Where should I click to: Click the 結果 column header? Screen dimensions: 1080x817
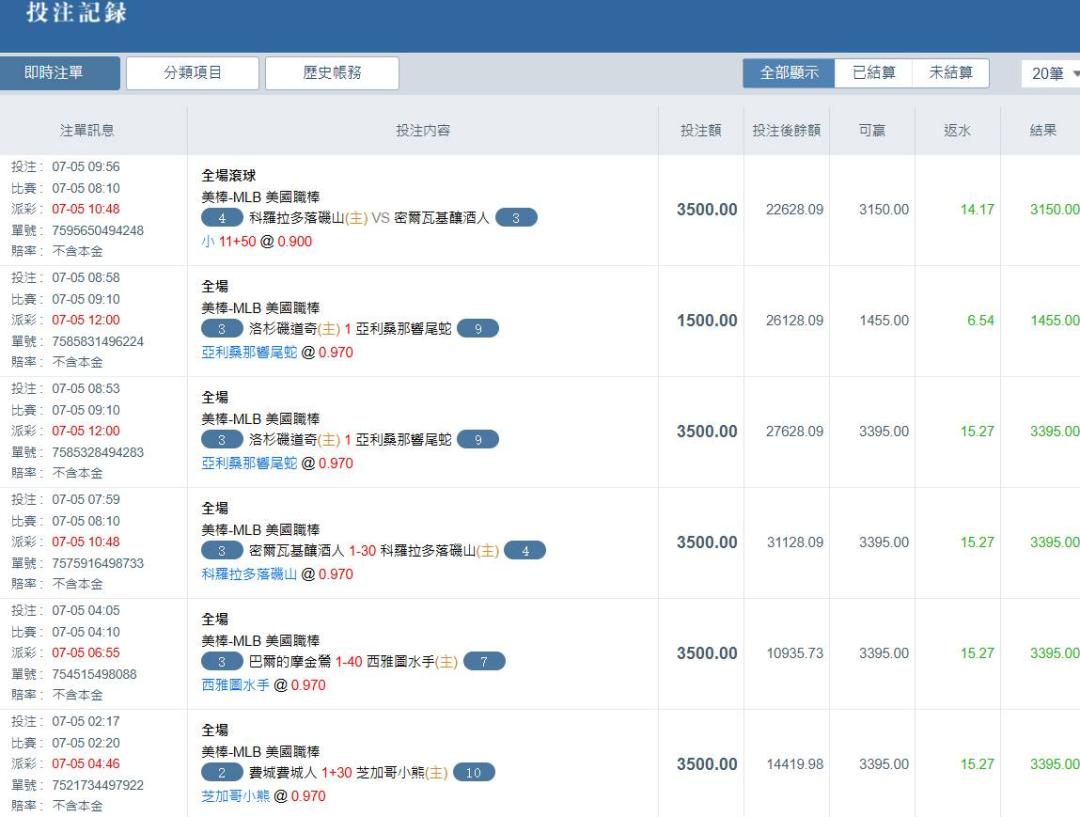coord(1043,130)
